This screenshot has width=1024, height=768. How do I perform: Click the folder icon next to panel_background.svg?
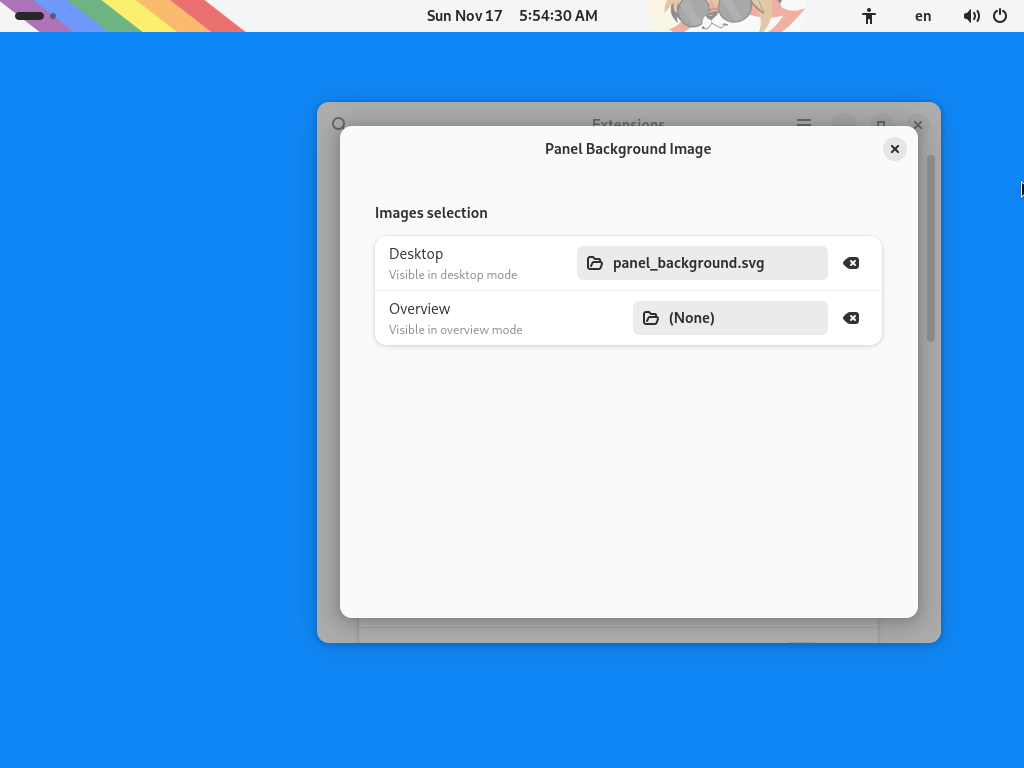[x=595, y=263]
